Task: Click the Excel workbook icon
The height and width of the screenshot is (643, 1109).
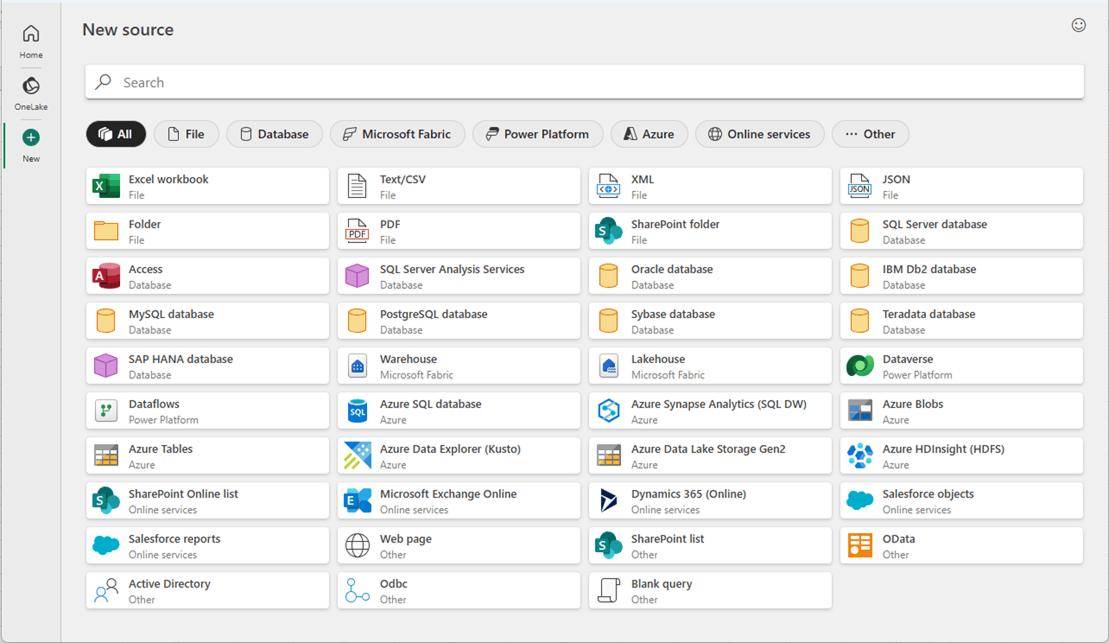Action: (106, 186)
